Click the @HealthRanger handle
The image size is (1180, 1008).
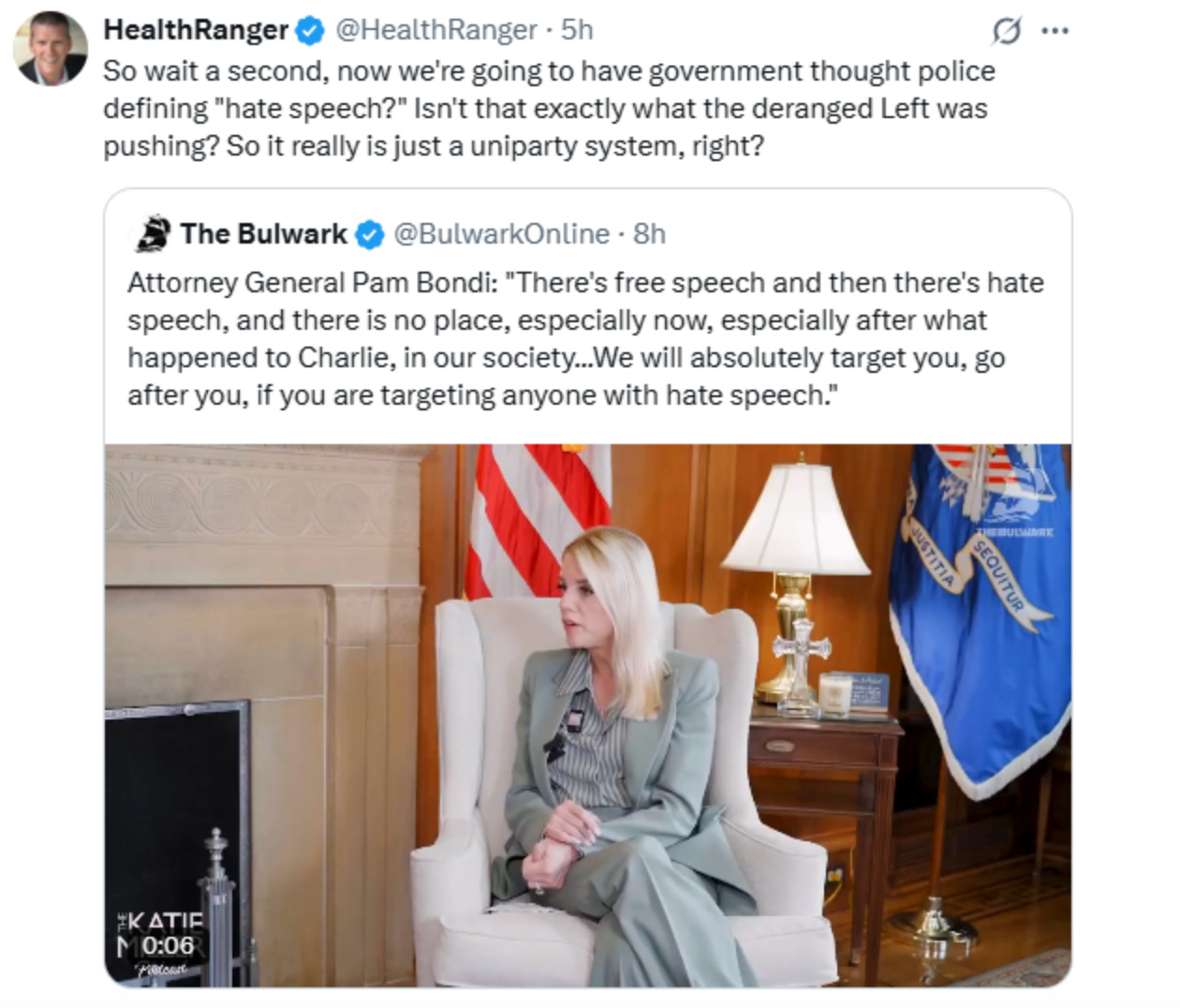tap(435, 30)
